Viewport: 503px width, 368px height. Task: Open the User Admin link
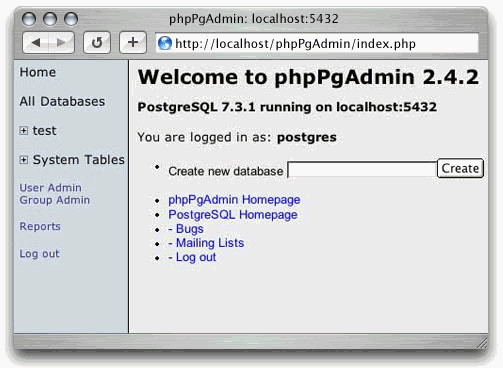click(50, 188)
